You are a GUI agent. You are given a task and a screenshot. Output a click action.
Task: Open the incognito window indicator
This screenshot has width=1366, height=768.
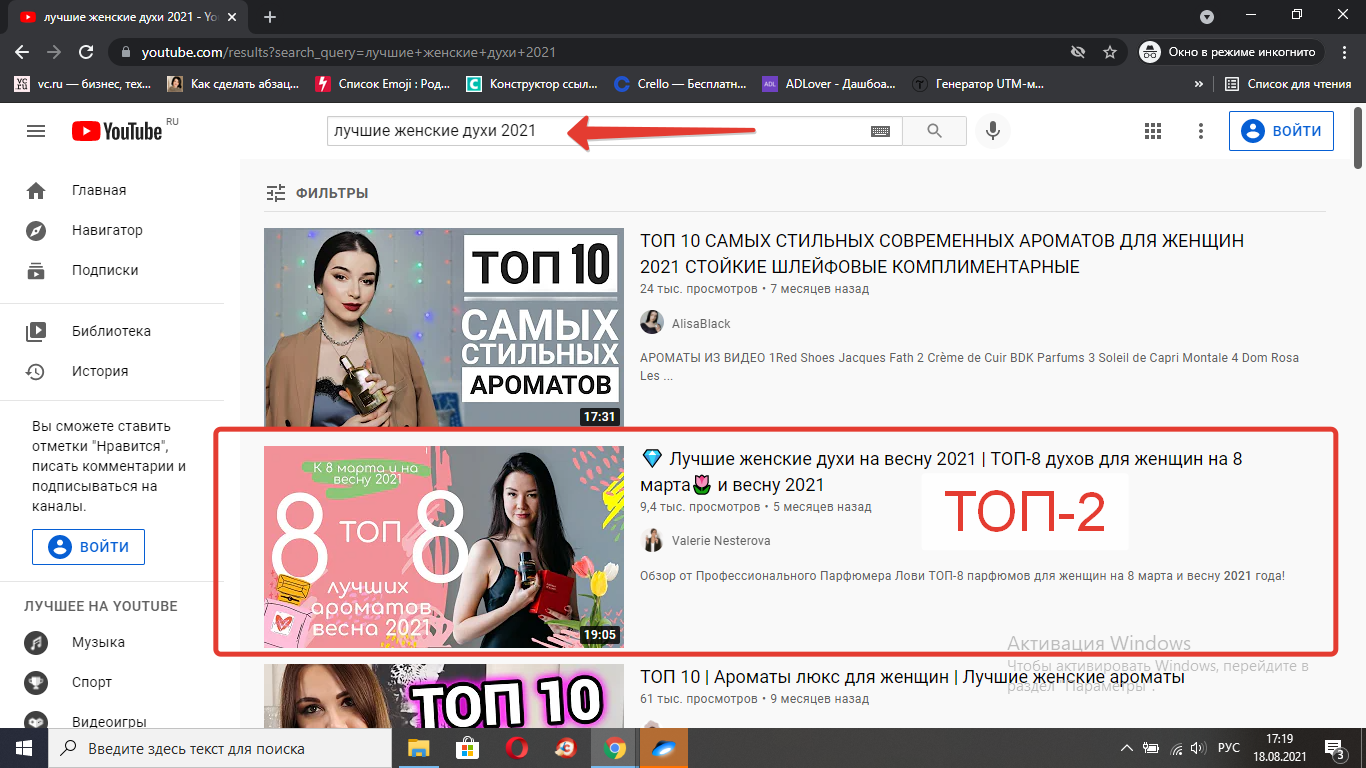tap(1231, 52)
